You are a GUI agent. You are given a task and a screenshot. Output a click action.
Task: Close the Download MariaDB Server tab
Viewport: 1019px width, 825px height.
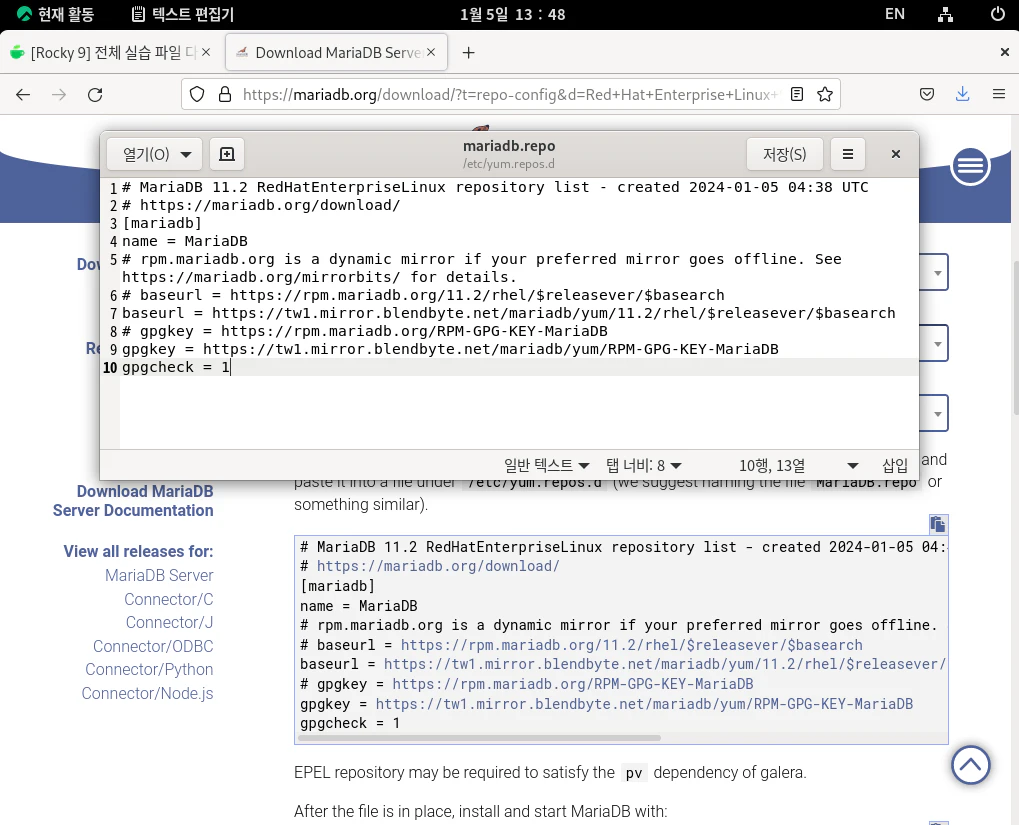(431, 52)
